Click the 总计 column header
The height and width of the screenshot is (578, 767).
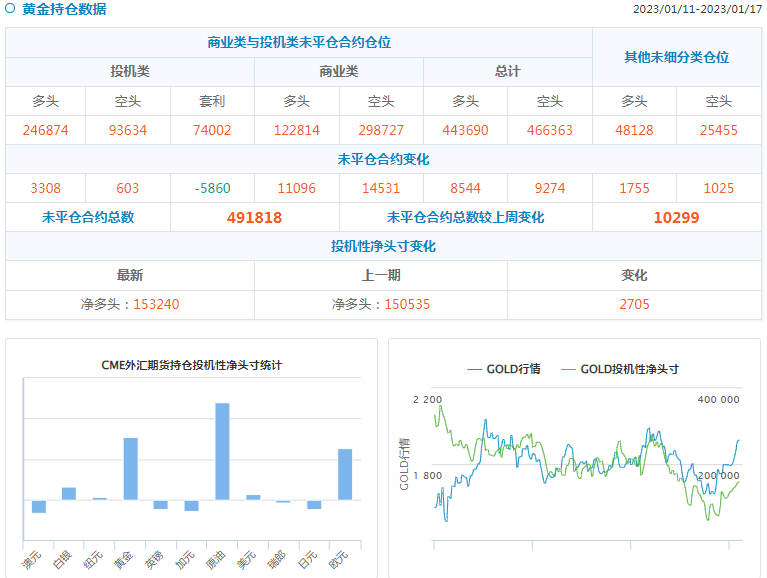click(x=508, y=72)
